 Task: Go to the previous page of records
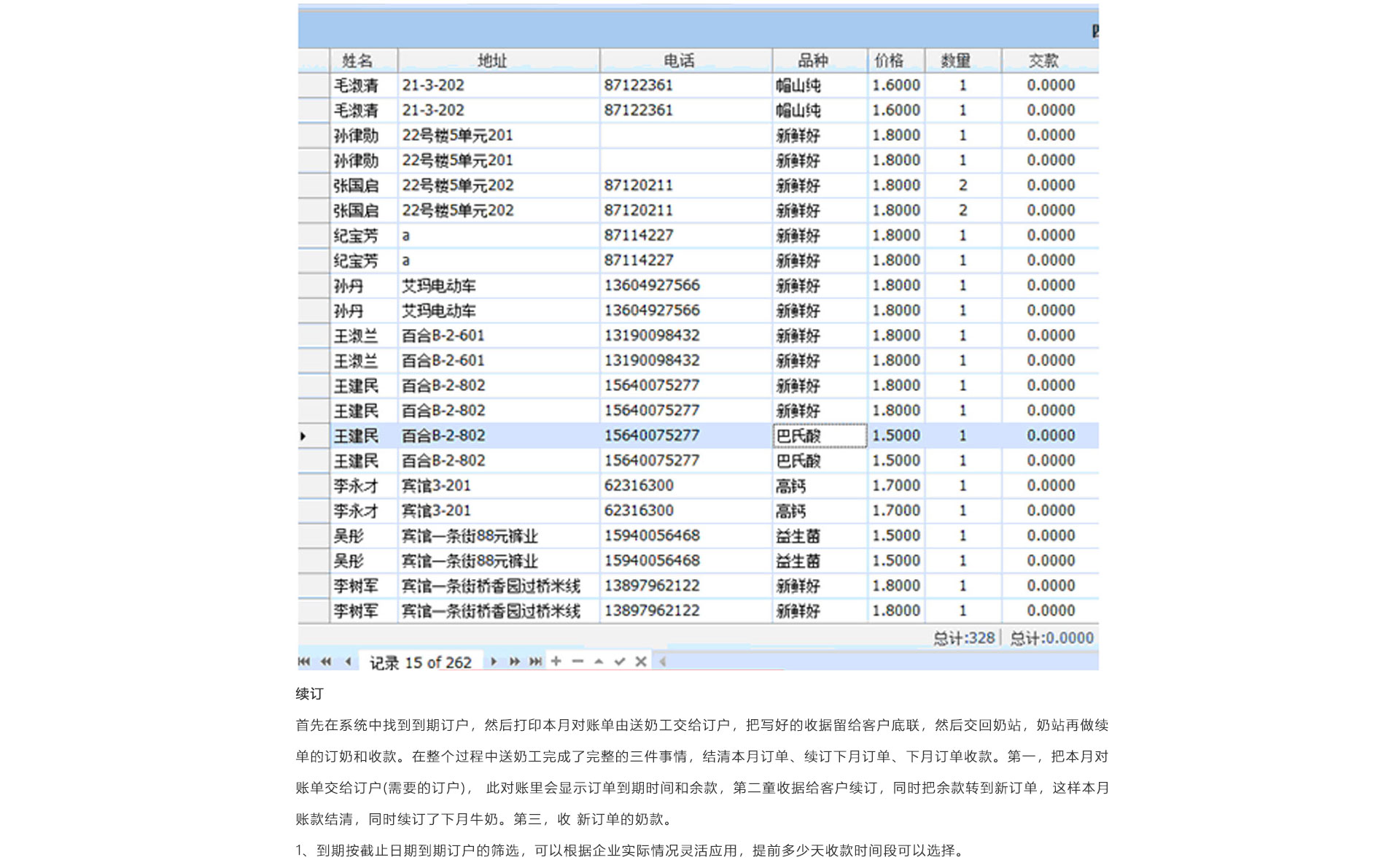point(326,662)
